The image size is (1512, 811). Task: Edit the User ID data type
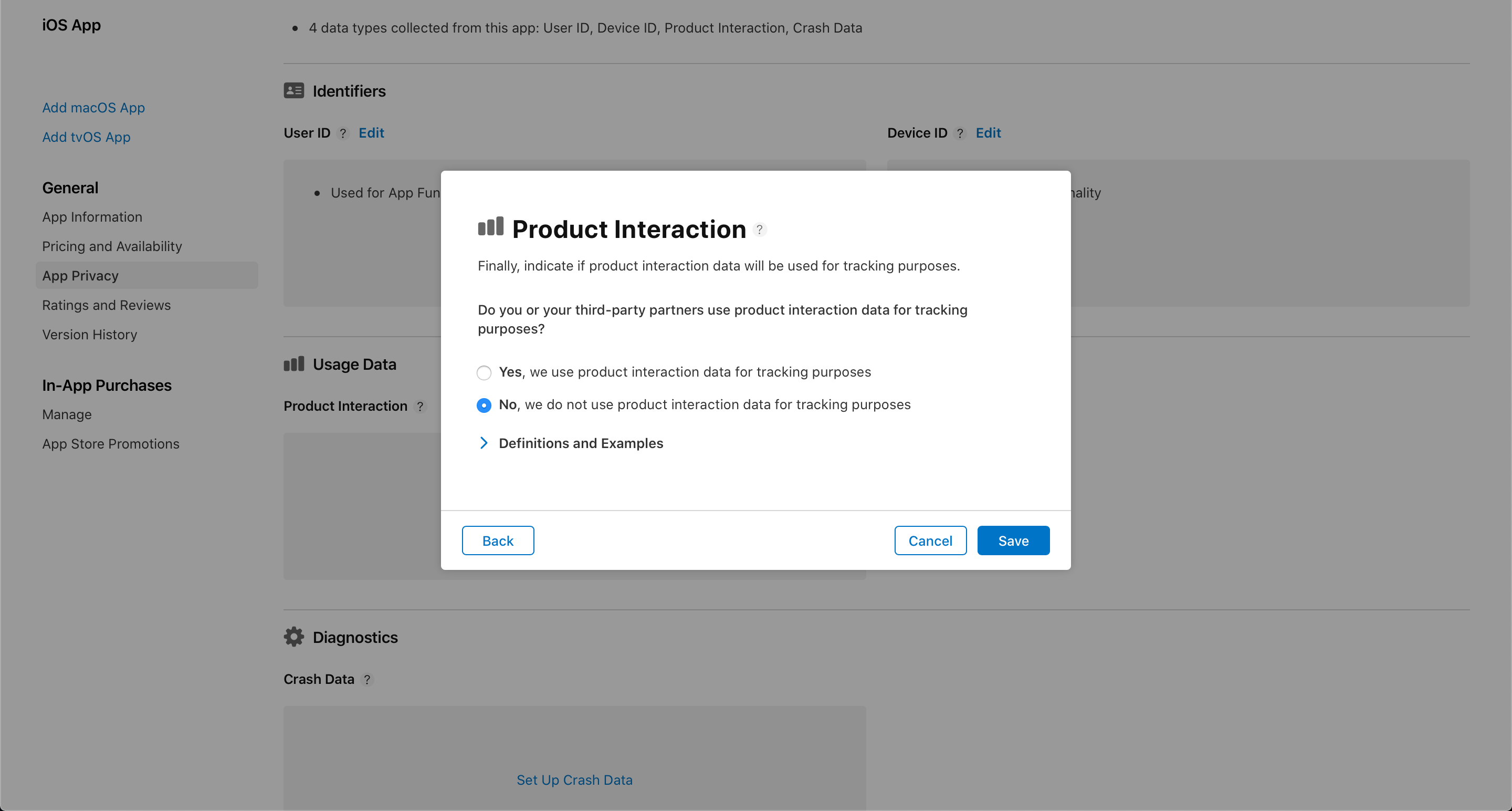pyautogui.click(x=372, y=133)
